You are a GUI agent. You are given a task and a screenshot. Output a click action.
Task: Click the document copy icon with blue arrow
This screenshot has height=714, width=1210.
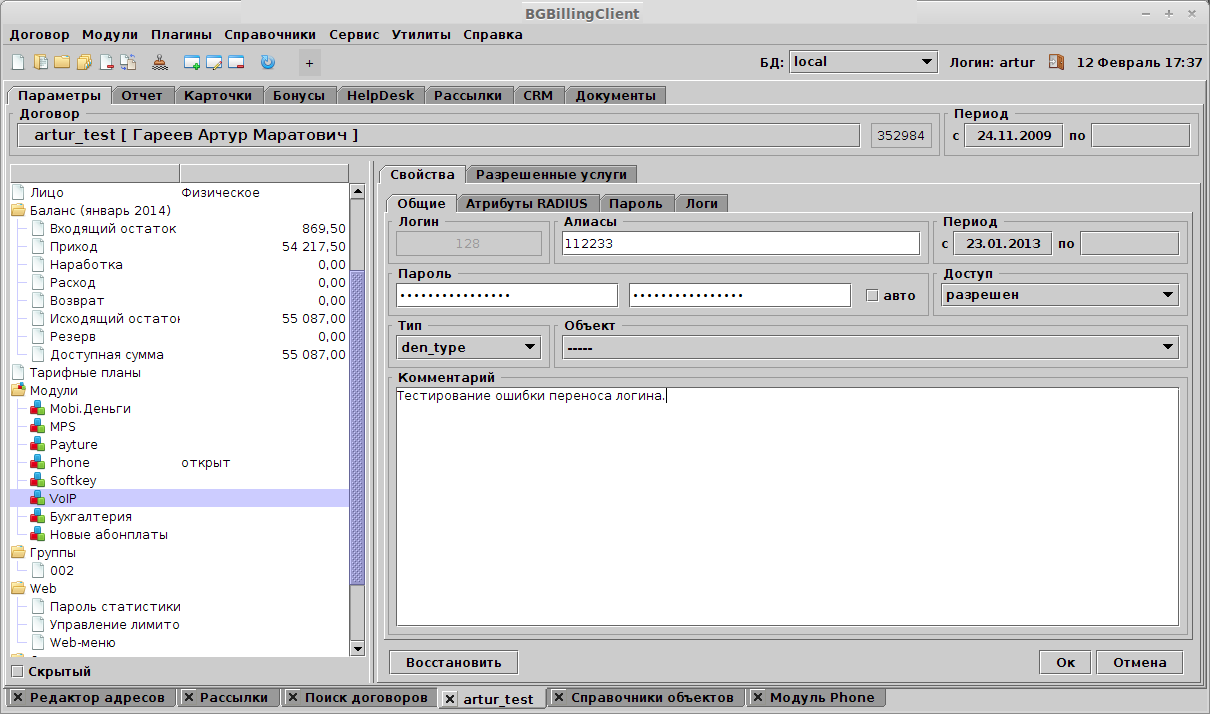click(127, 62)
